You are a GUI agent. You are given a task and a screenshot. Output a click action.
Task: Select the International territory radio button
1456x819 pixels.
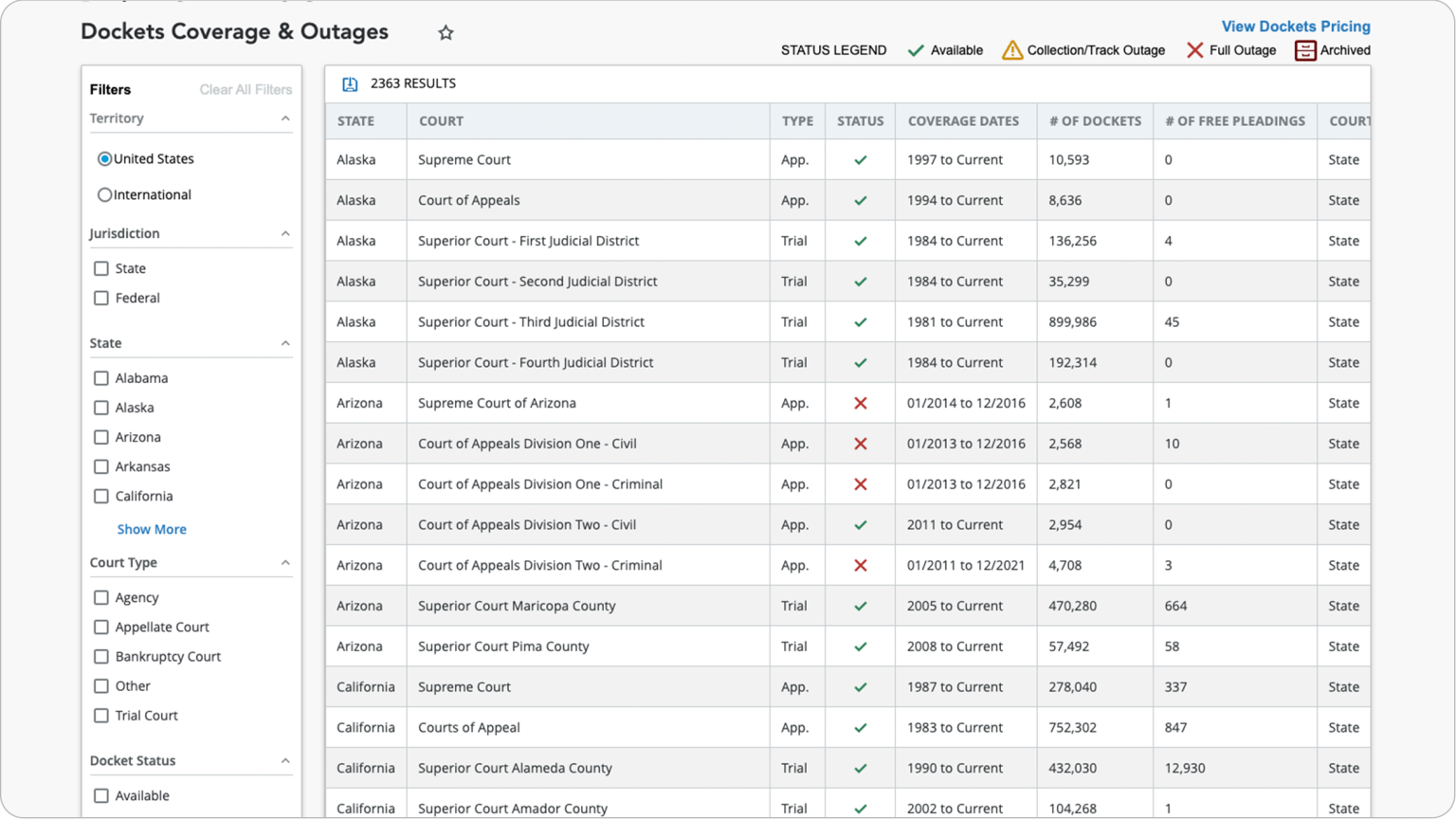[x=105, y=194]
